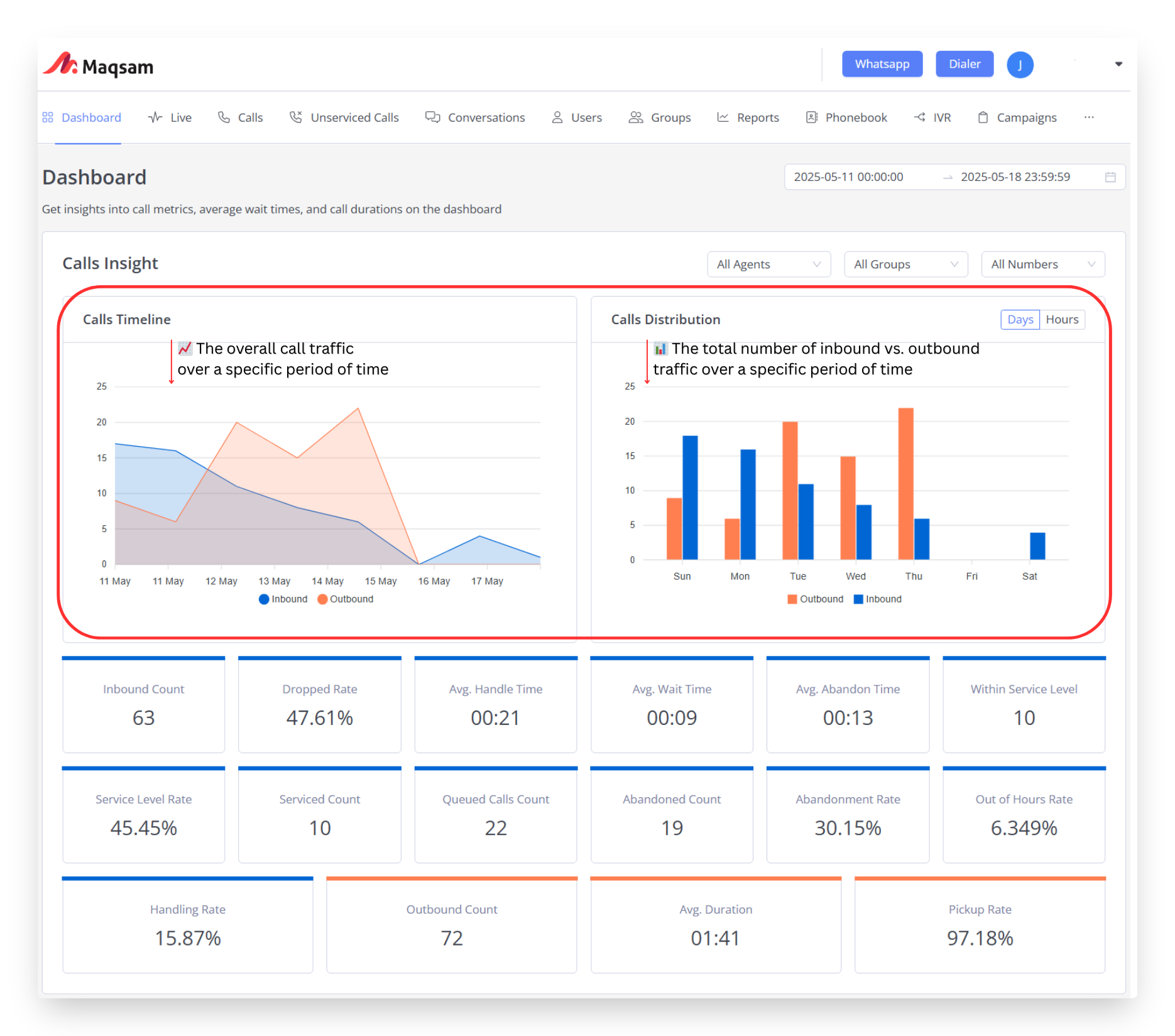
Task: Click the Saturday inbound bar
Action: tap(1037, 546)
